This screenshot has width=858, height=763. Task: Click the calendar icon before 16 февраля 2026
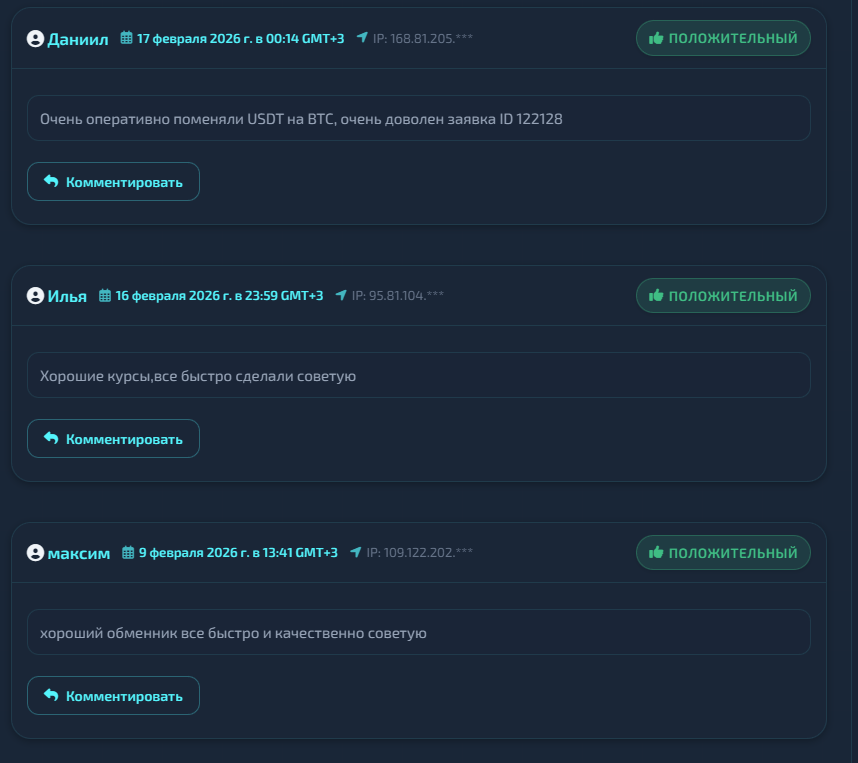click(105, 296)
